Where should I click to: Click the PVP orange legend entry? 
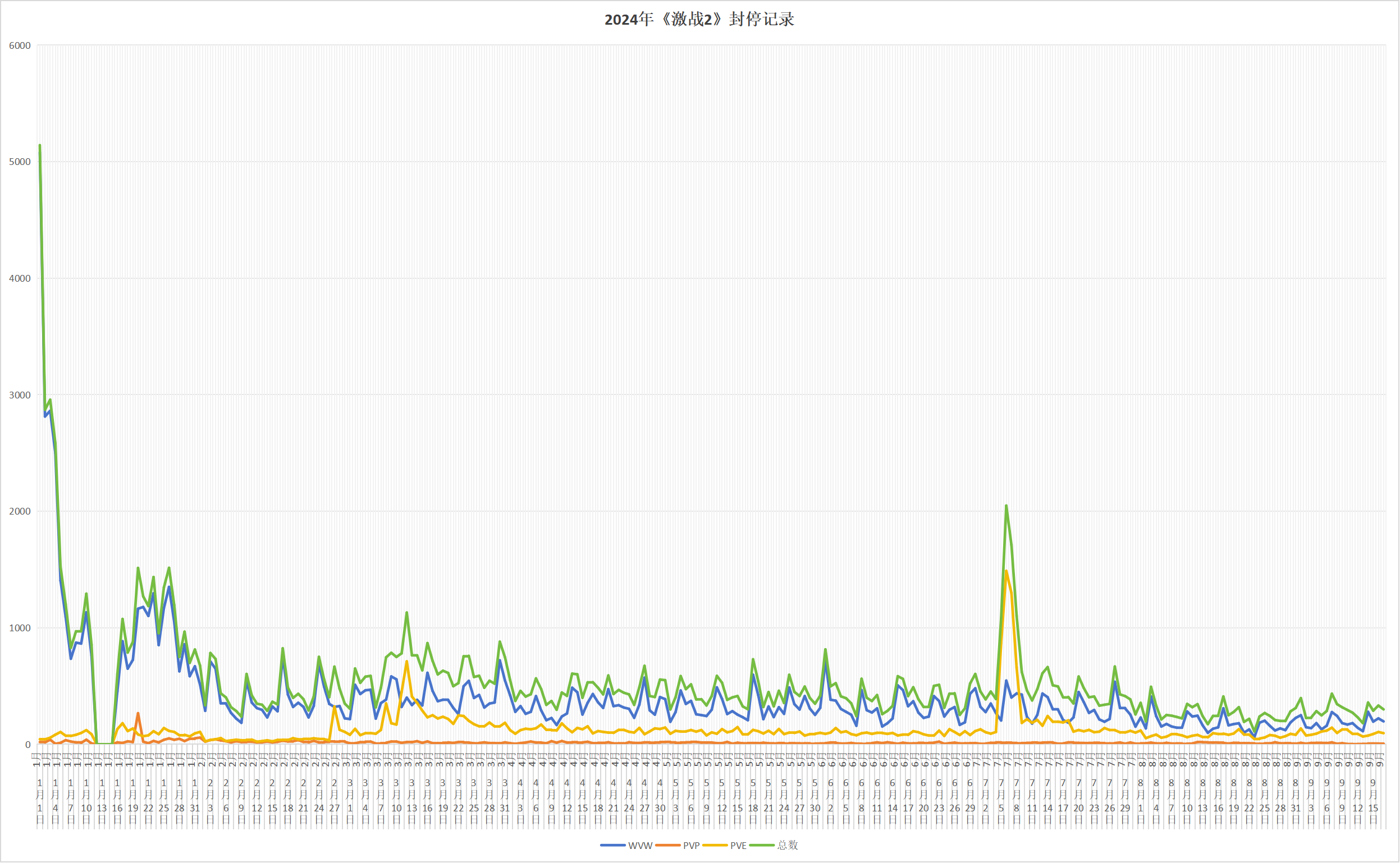tap(678, 845)
